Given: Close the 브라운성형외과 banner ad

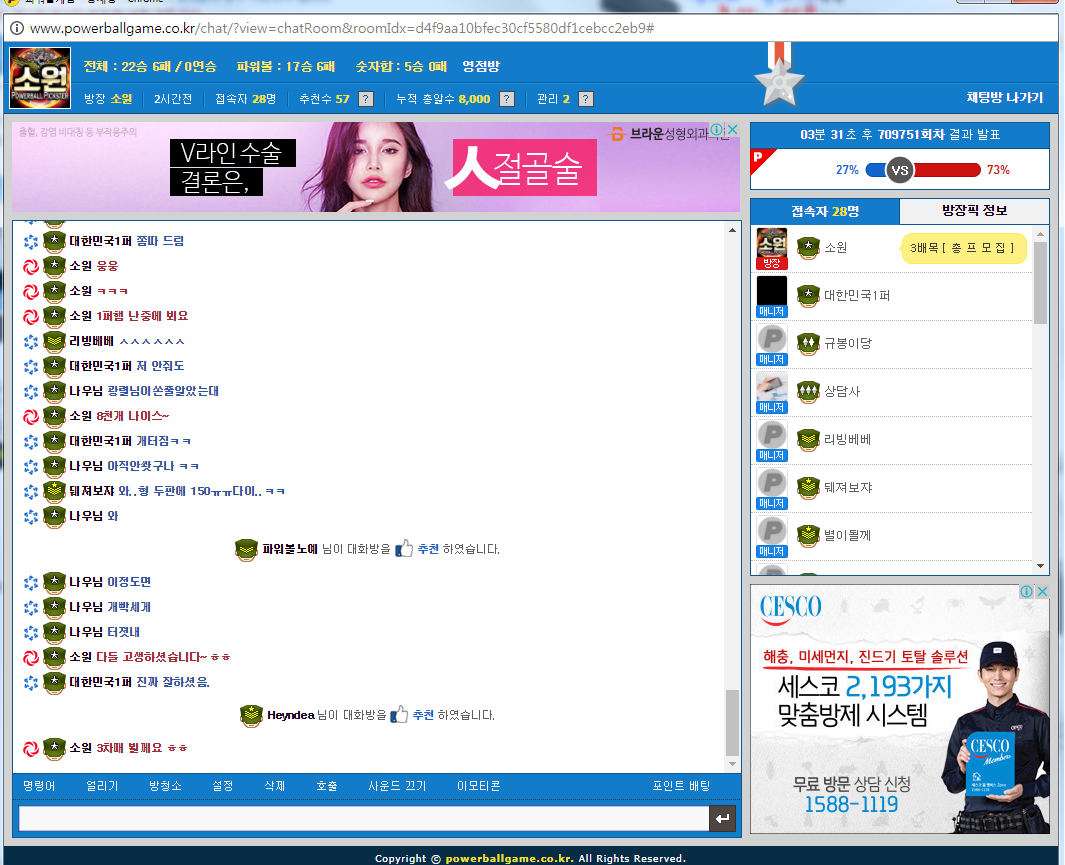Looking at the screenshot, I should pos(733,129).
